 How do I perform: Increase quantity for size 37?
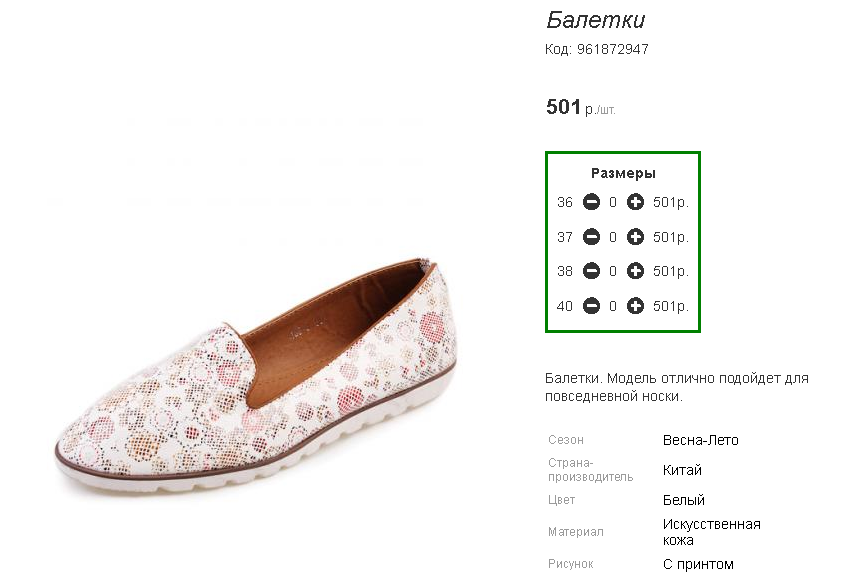tap(635, 238)
